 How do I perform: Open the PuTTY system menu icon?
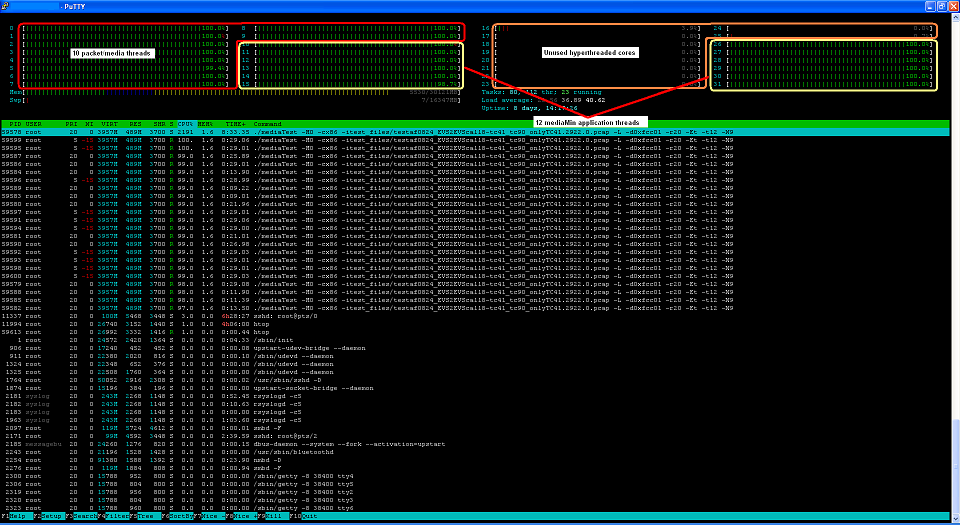5,6
